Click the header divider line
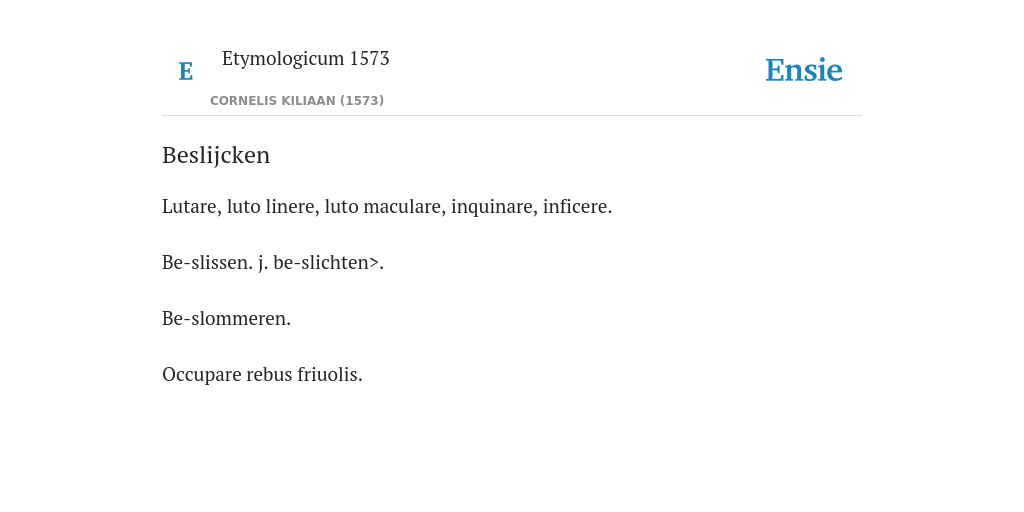Screen dimensions: 1024x512 [512, 116]
